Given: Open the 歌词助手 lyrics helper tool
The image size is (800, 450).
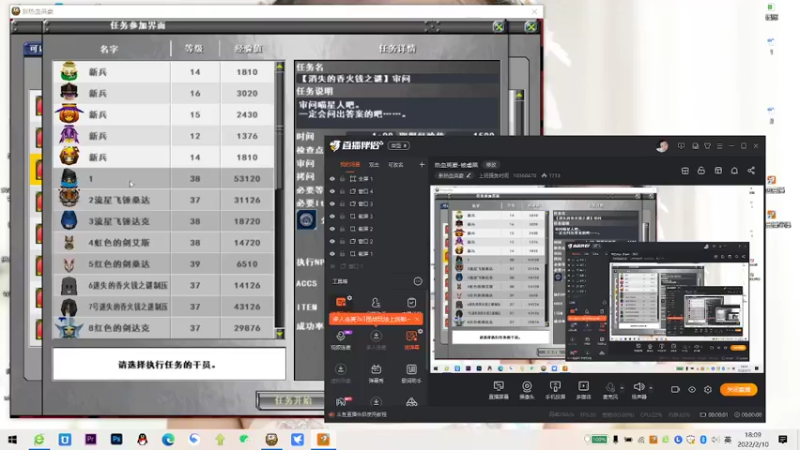Looking at the screenshot, I should click(411, 373).
